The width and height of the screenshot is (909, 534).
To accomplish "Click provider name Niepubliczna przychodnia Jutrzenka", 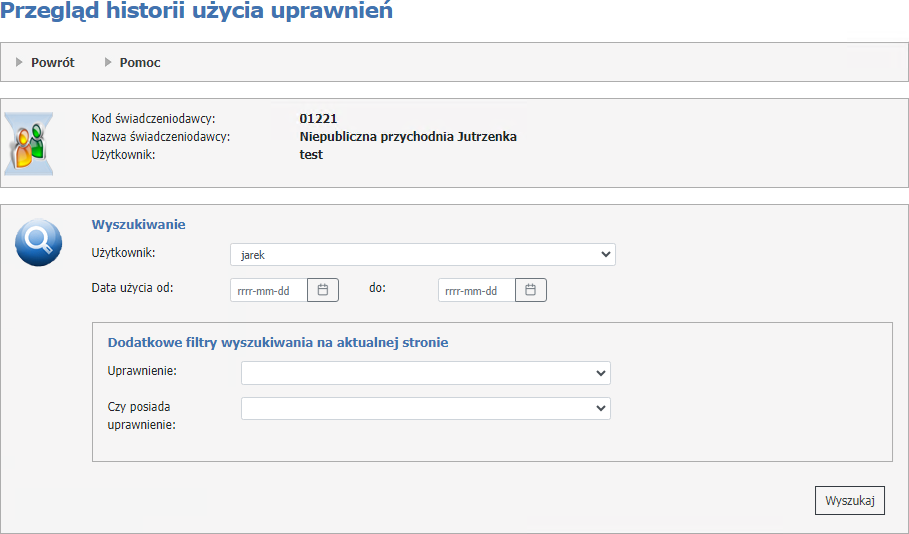I will [x=408, y=137].
